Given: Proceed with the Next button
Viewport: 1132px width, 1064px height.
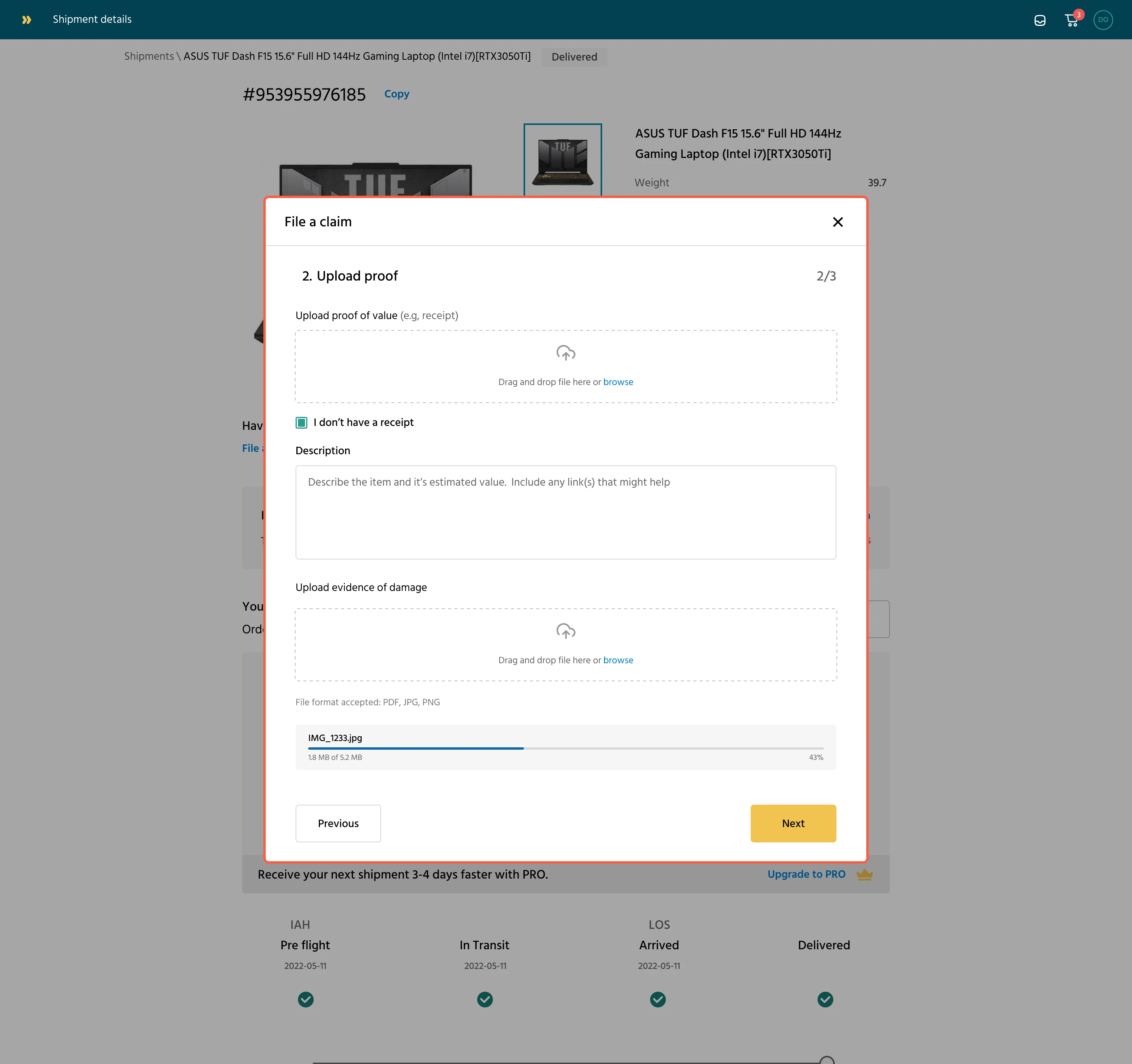Looking at the screenshot, I should (x=793, y=823).
